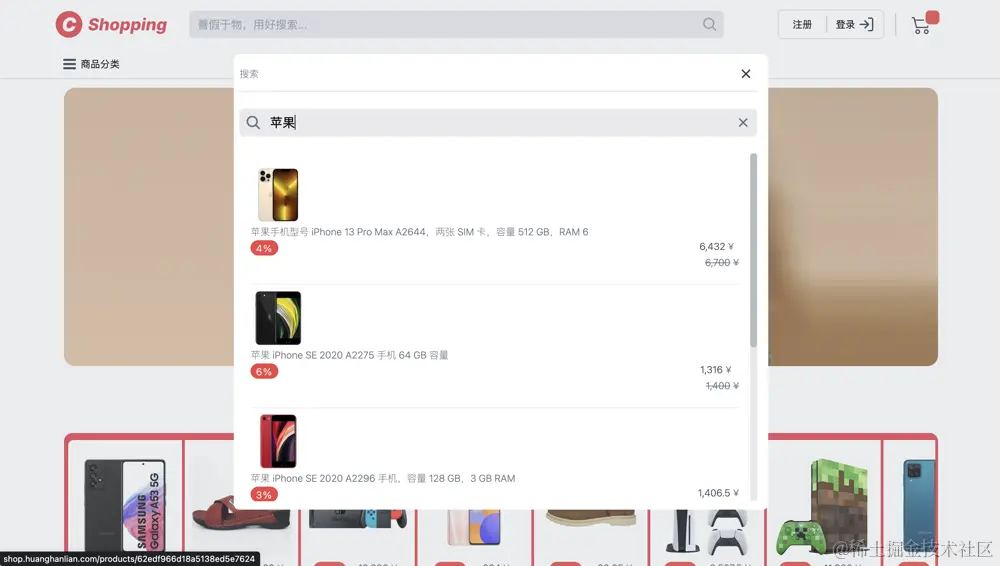The width and height of the screenshot is (1000, 566).
Task: Open iPhone SE 2020 A2296 title
Action: [x=383, y=478]
